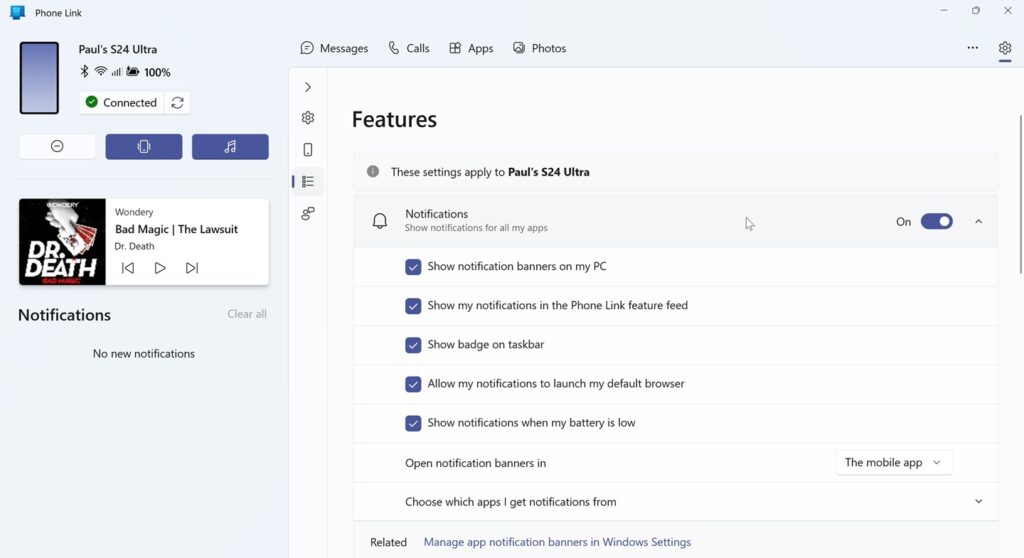Viewport: 1024px width, 558px height.
Task: Click the refresh connection icon next to Connected
Action: (x=177, y=103)
